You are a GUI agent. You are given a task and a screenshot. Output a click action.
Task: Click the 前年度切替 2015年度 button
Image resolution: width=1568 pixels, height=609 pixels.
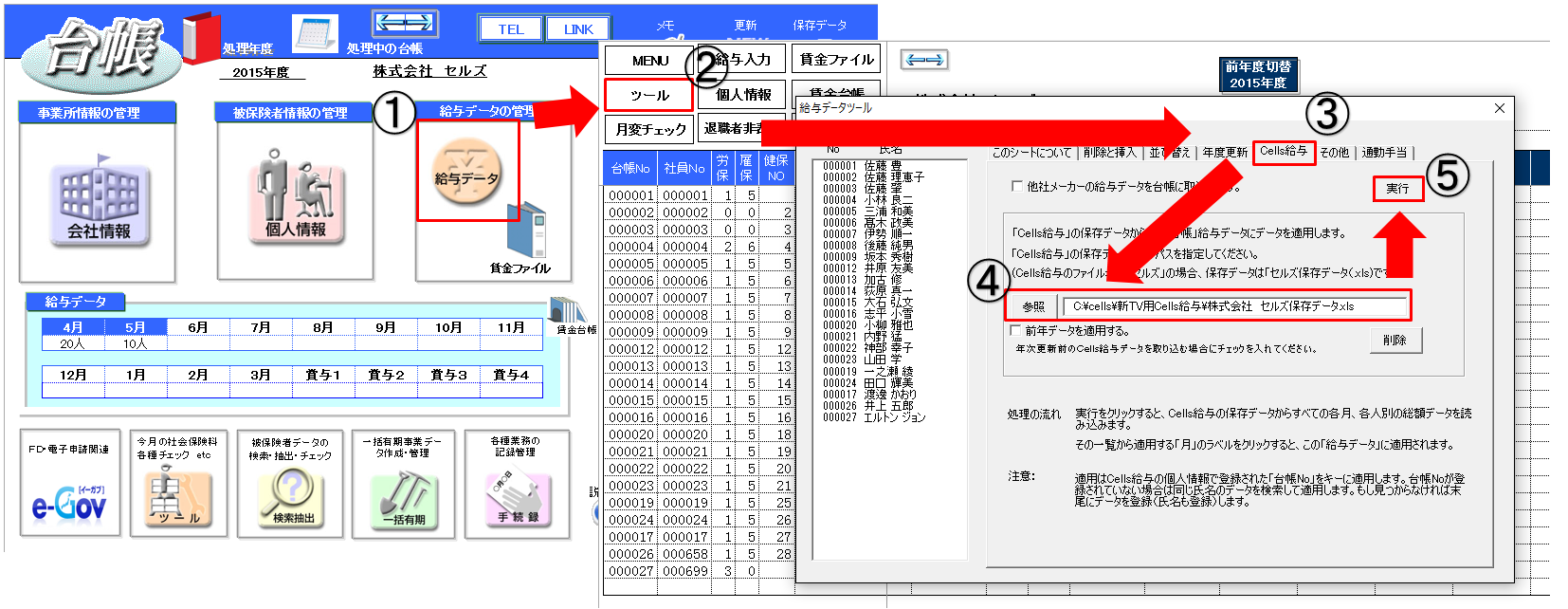tap(1258, 75)
